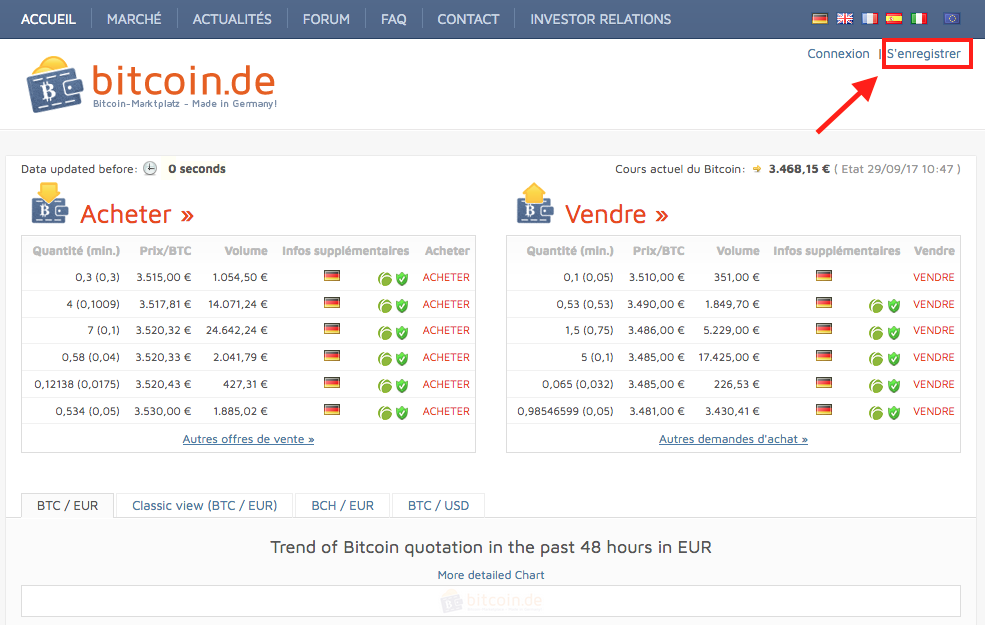
Task: Click German flag in 3.520,33 € buy row
Action: (332, 356)
